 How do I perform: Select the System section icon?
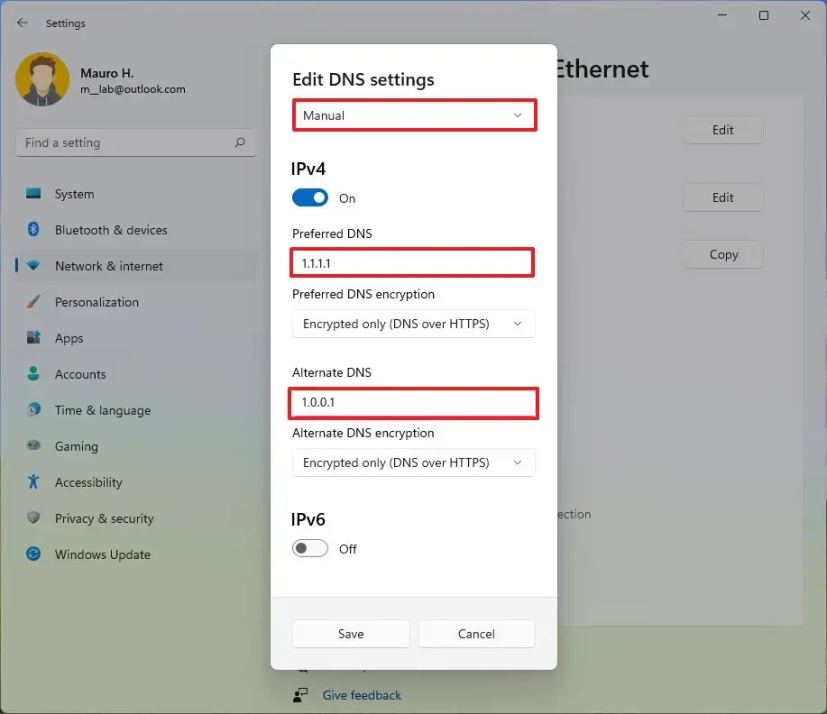coord(31,193)
